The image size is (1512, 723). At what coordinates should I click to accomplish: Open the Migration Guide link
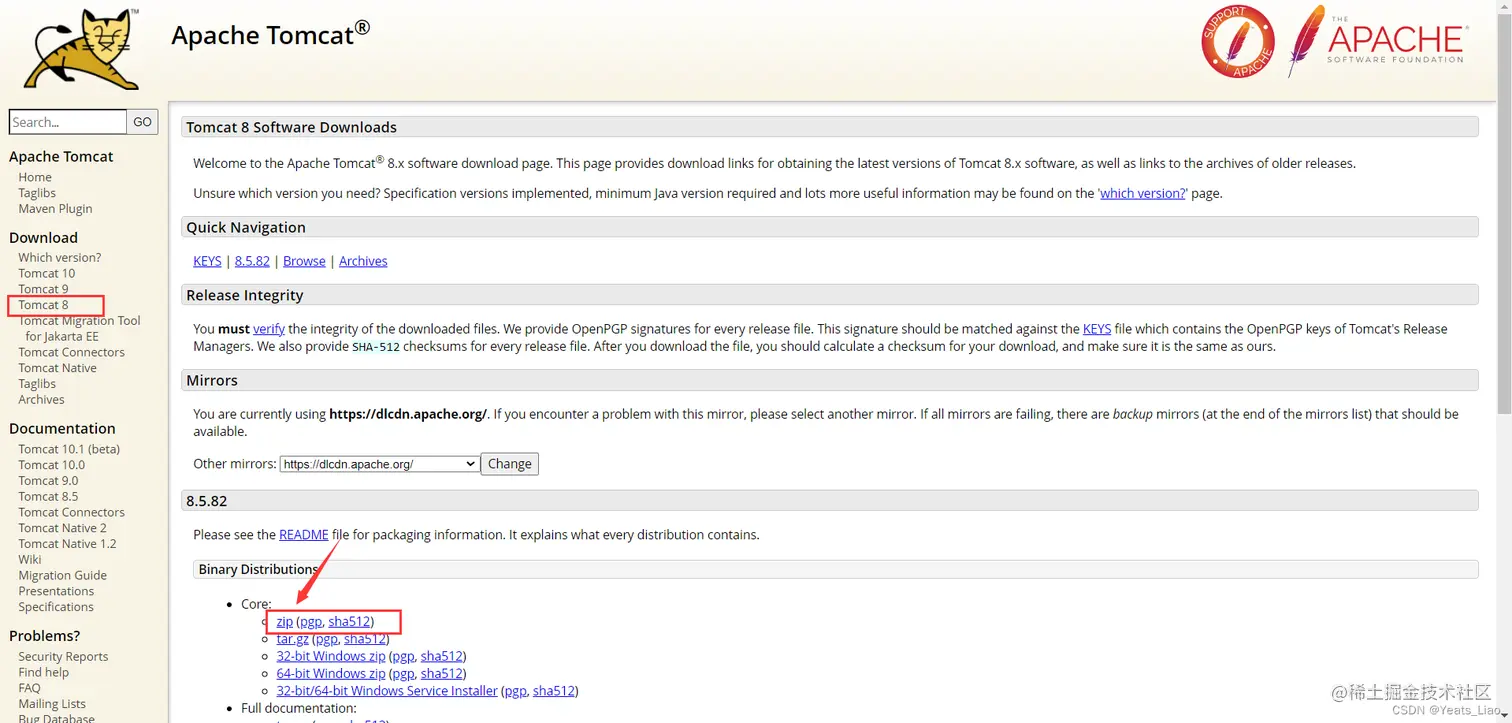click(x=62, y=576)
